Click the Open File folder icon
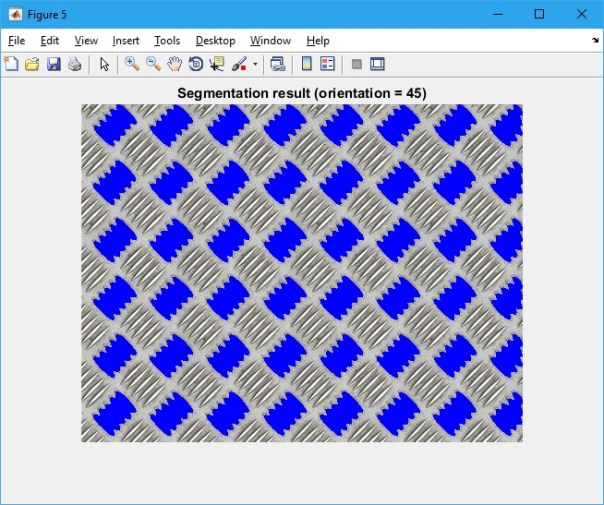 [x=32, y=65]
